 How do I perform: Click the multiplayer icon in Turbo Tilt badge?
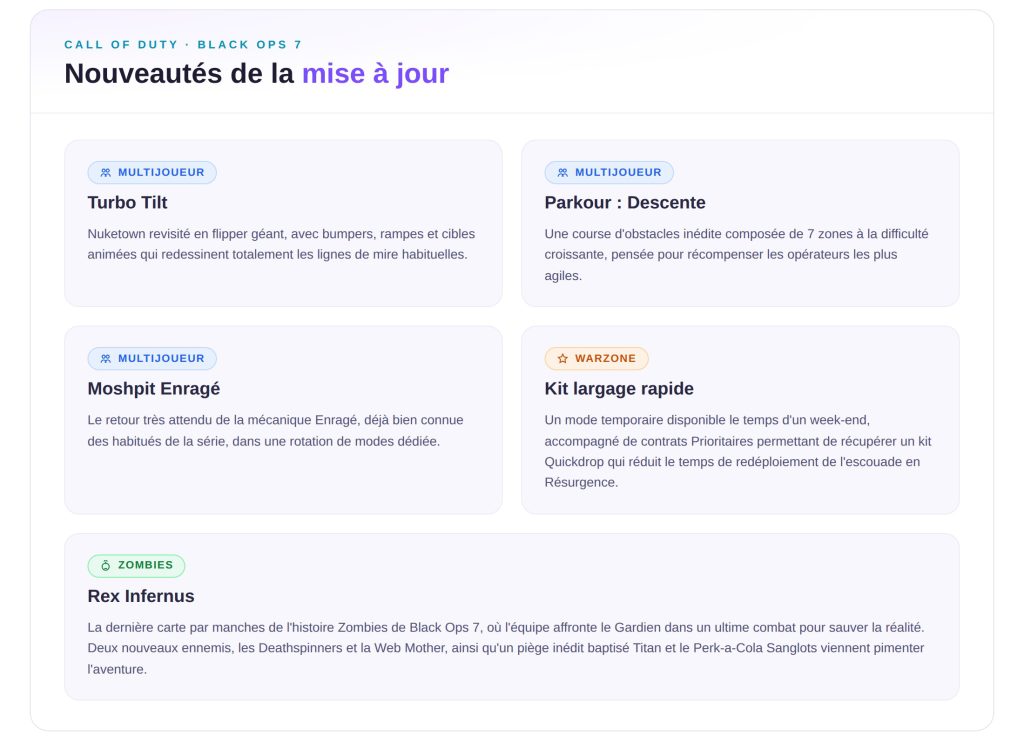(106, 172)
